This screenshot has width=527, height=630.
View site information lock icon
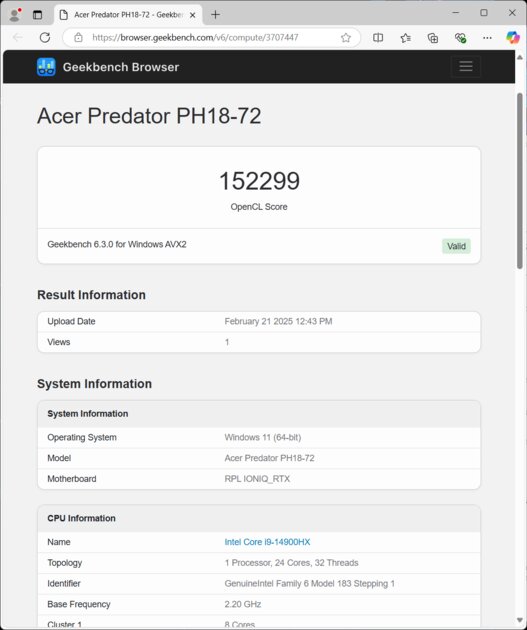coord(78,38)
